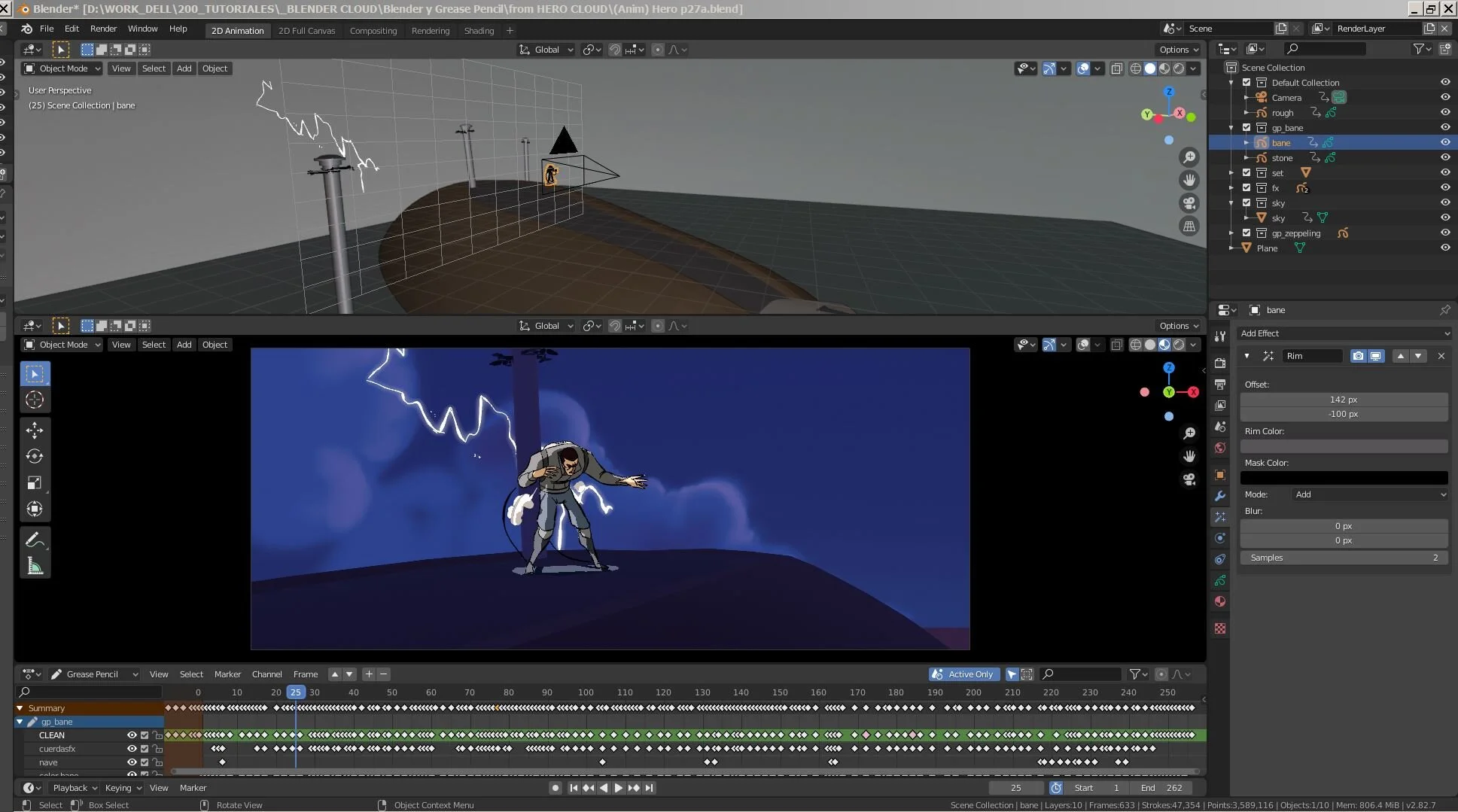Open Object Mode dropdown in upper viewport

coord(62,68)
